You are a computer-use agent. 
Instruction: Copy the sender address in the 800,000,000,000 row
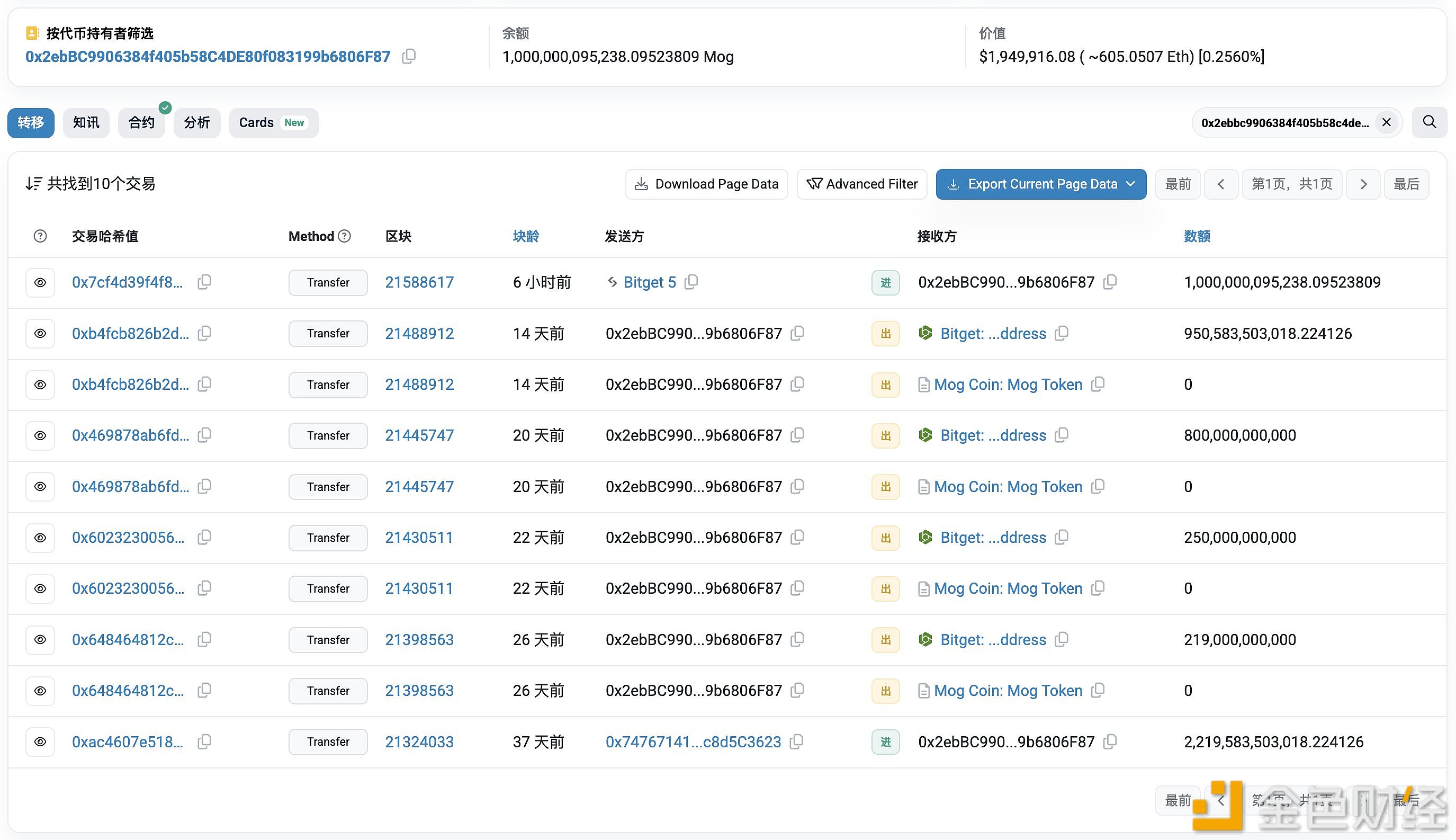(x=797, y=435)
